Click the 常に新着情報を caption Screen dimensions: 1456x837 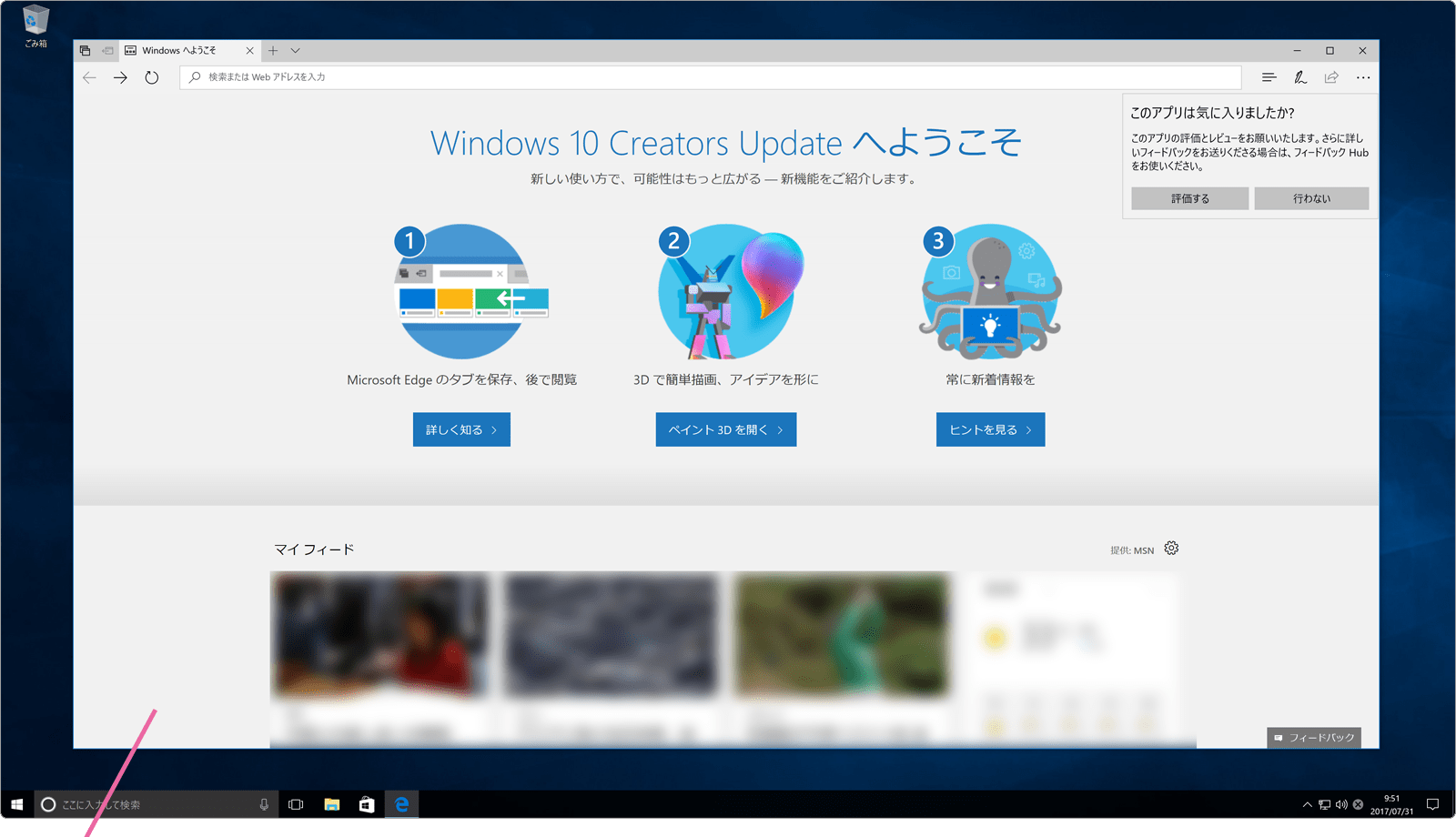(990, 379)
